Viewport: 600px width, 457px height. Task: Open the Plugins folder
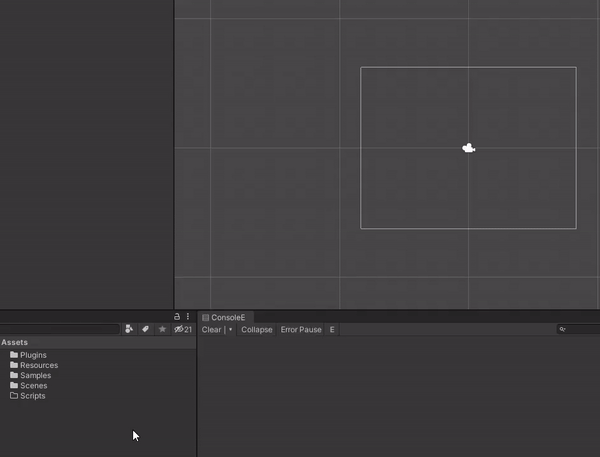coord(33,355)
